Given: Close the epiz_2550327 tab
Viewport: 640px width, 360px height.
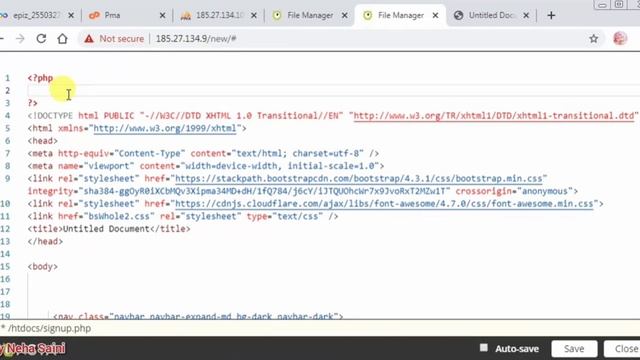Looking at the screenshot, I should (x=71, y=16).
